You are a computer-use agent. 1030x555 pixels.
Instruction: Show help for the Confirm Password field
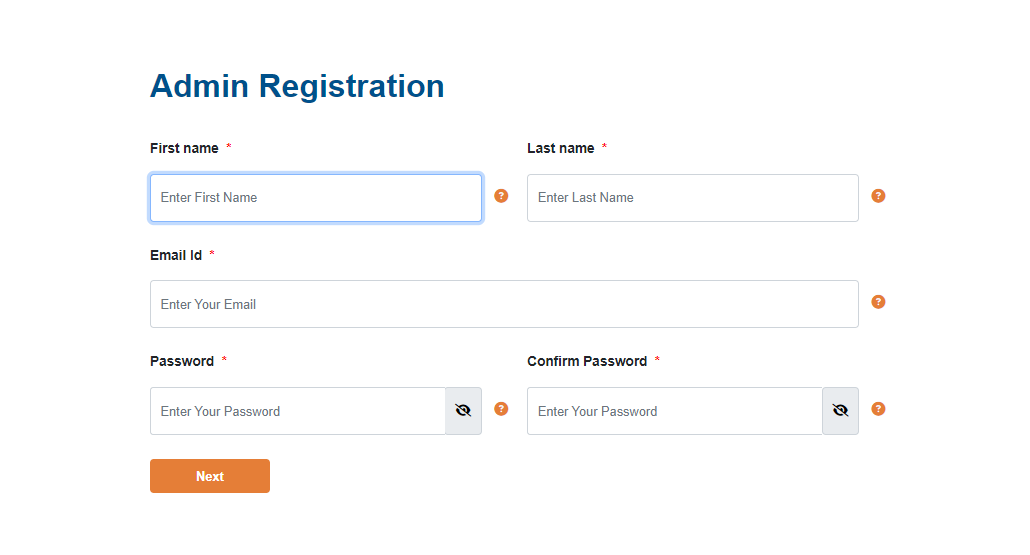tap(878, 409)
